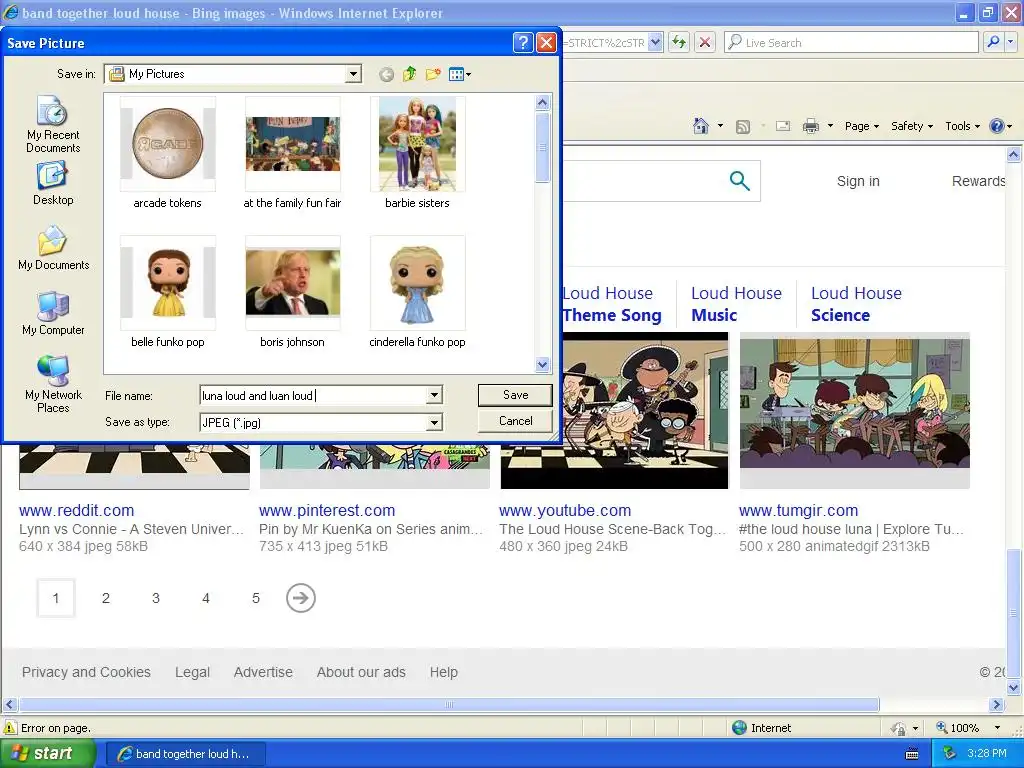Open www.reddit.com result link

click(x=76, y=510)
